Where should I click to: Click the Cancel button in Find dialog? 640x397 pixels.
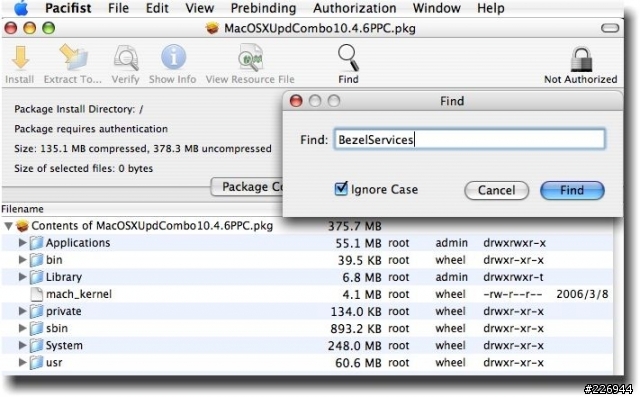497,190
